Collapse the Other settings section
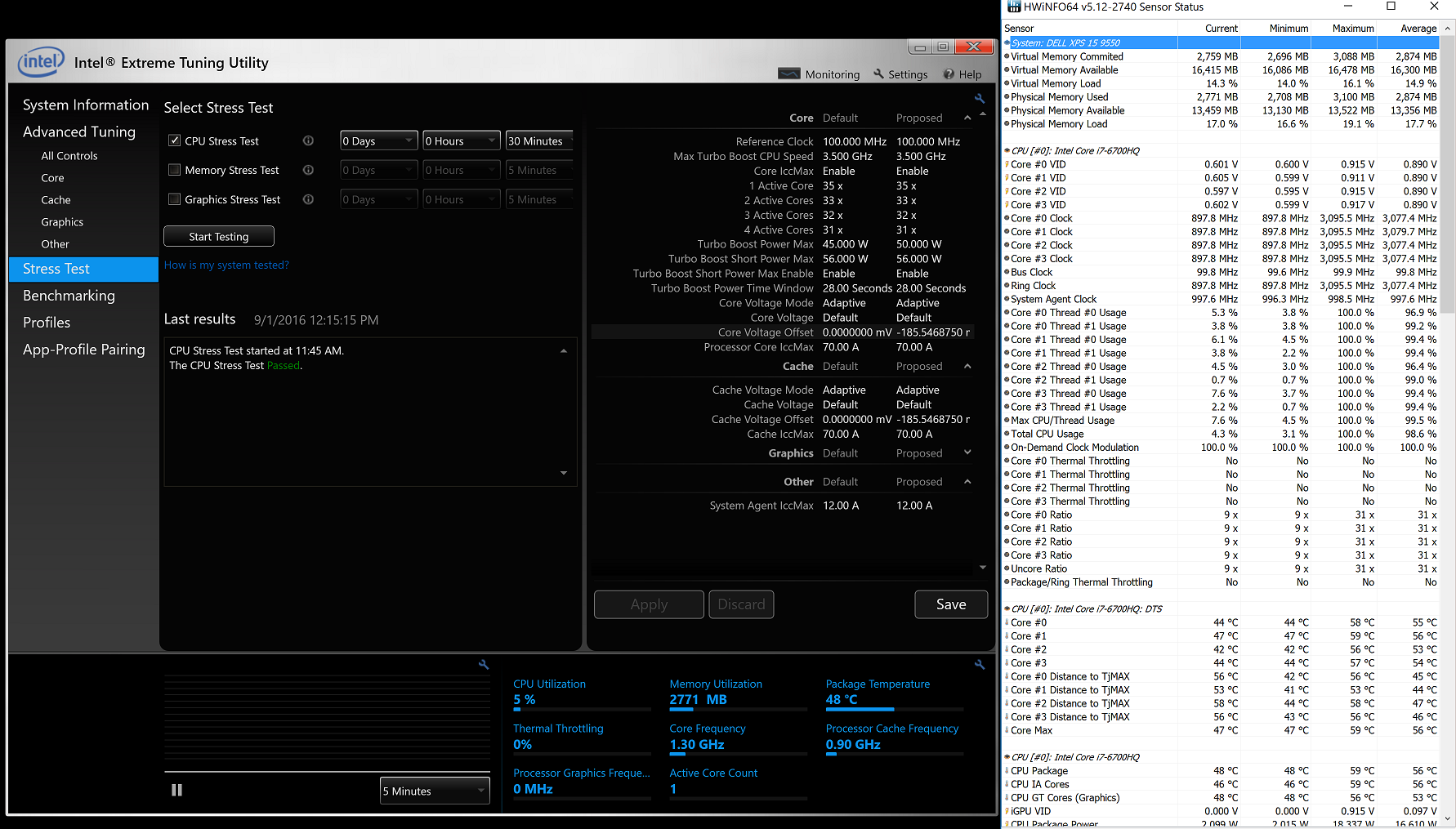This screenshot has width=1456, height=829. tap(967, 482)
